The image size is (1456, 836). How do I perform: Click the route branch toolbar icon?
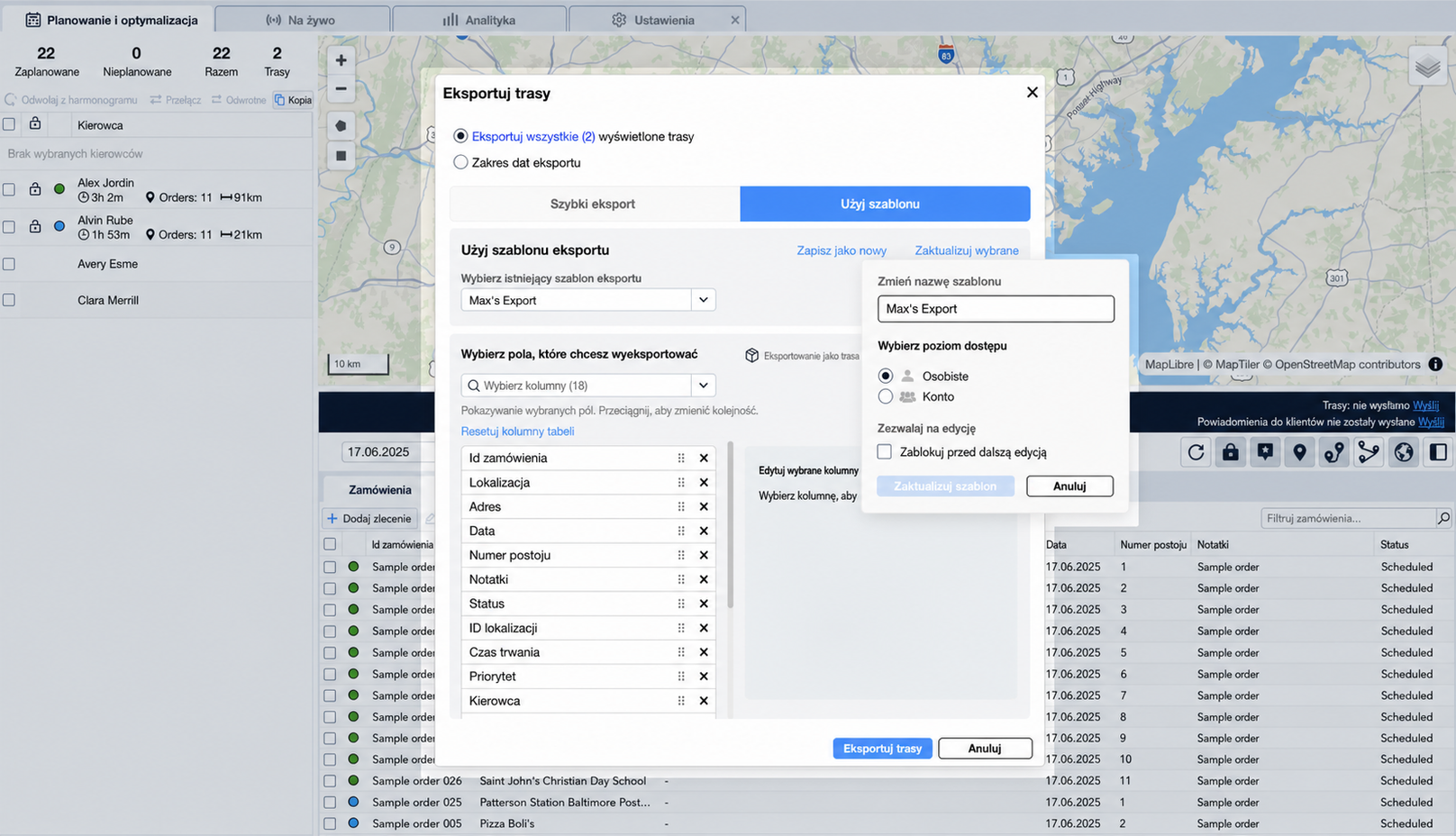pyautogui.click(x=1369, y=452)
